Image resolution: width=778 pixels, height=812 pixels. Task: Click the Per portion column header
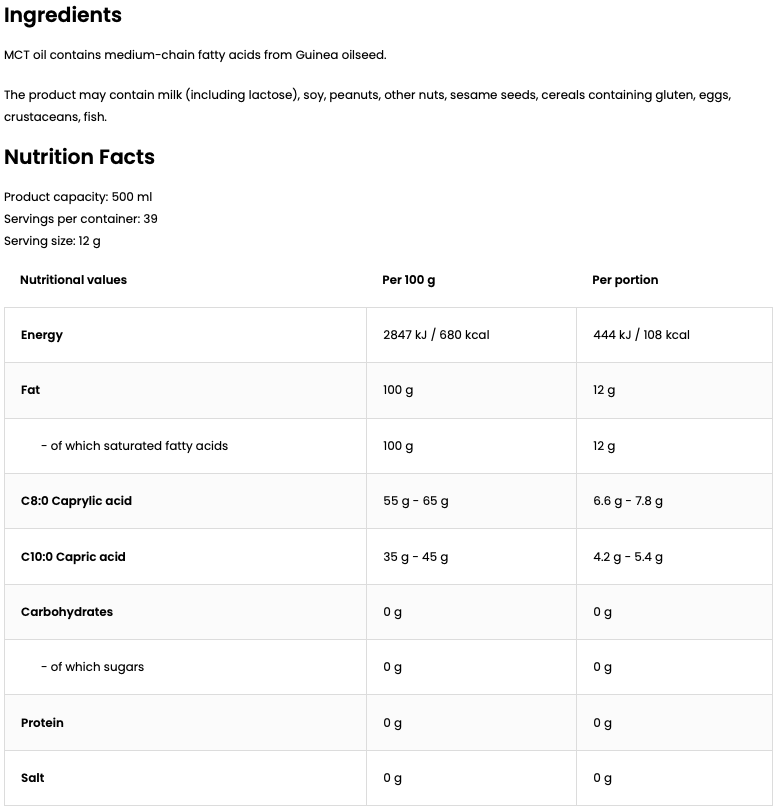pos(625,280)
